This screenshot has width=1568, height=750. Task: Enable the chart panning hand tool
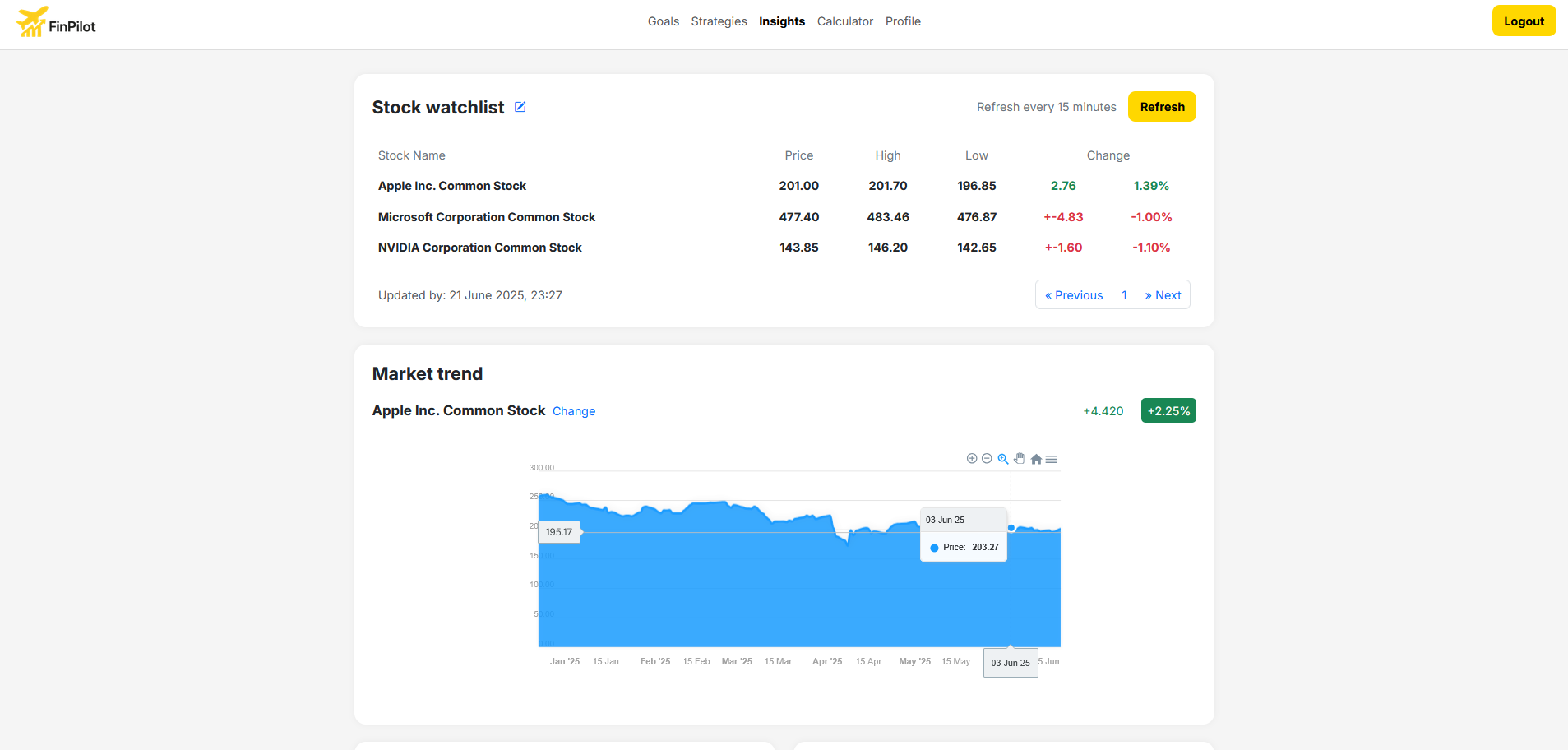tap(1020, 459)
